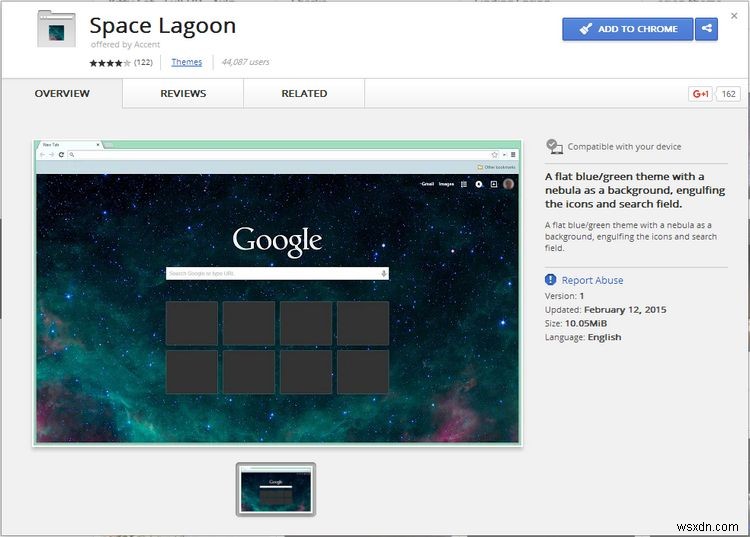Click the Report Abuse exclamation icon
This screenshot has height=537, width=750.
tap(551, 280)
